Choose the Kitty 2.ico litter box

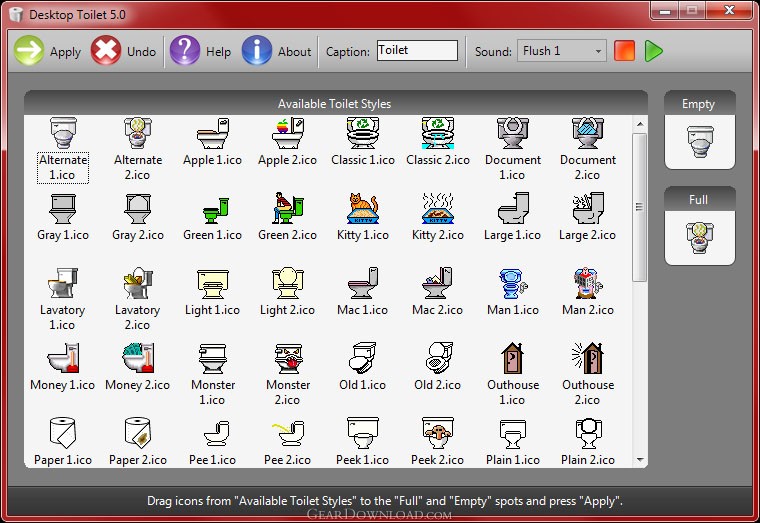coord(438,208)
